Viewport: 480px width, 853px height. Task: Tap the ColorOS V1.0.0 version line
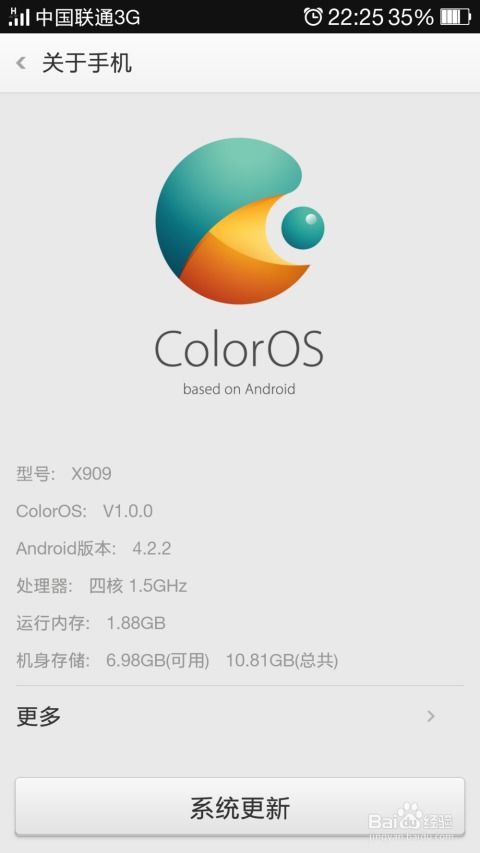84,511
